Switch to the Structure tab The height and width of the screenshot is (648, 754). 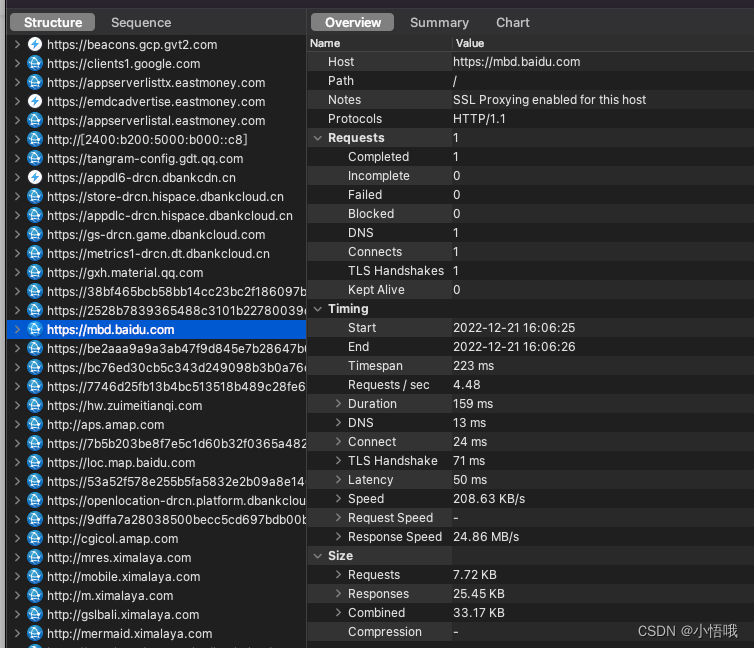52,23
